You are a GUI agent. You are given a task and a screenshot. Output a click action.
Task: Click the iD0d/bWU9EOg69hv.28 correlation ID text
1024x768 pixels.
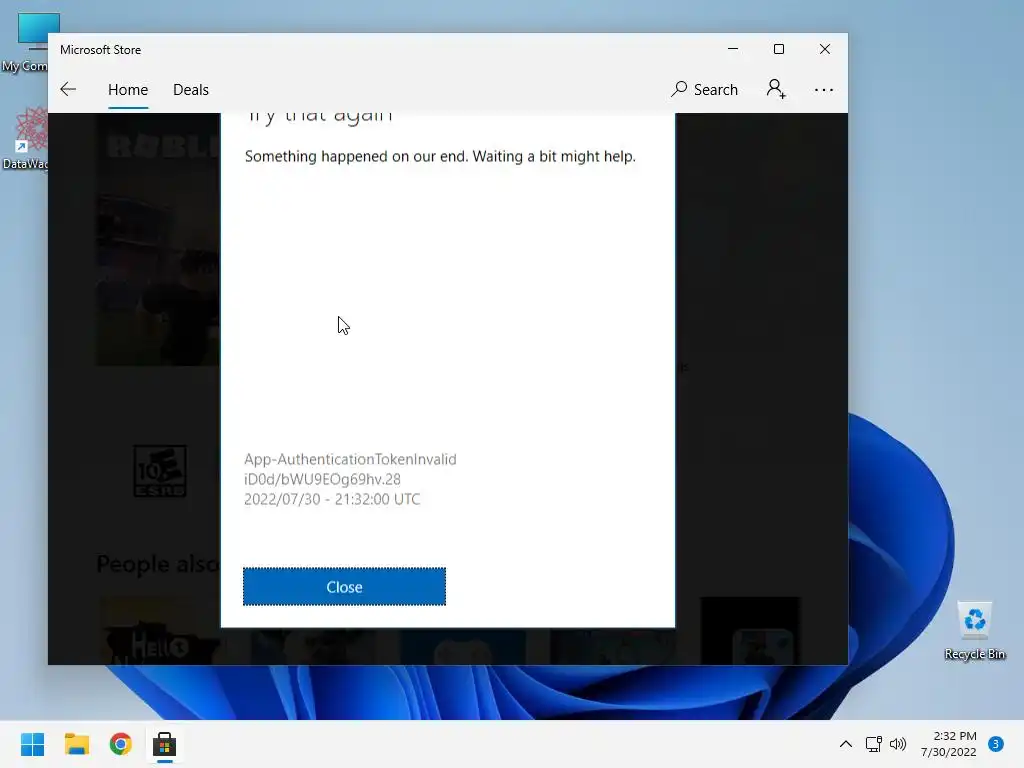point(322,479)
